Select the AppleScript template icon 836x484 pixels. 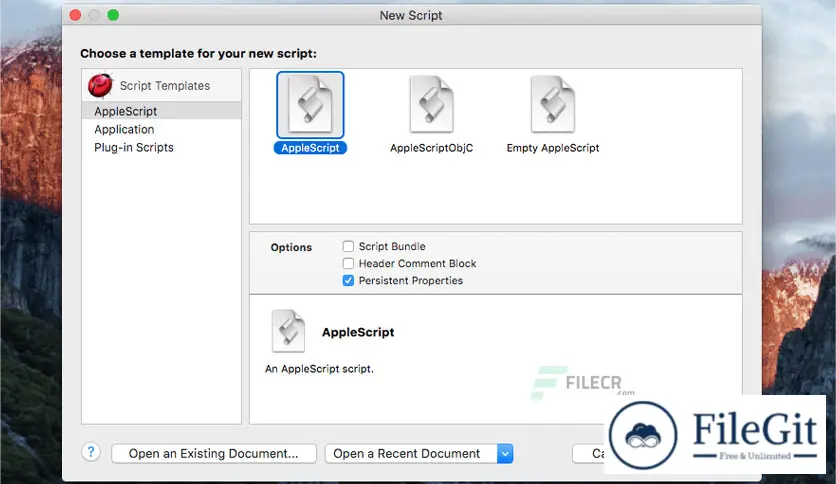pyautogui.click(x=310, y=104)
